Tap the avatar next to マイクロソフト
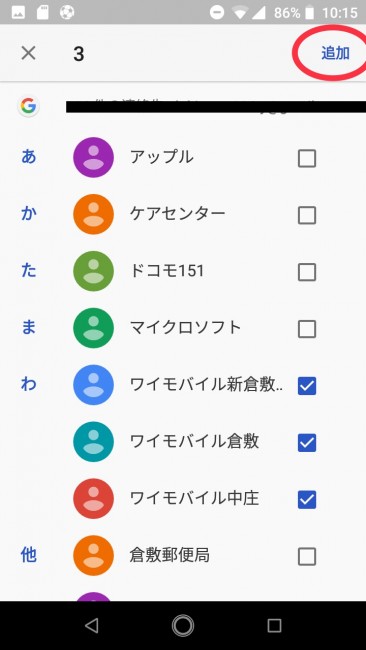The image size is (366, 650). point(93,328)
